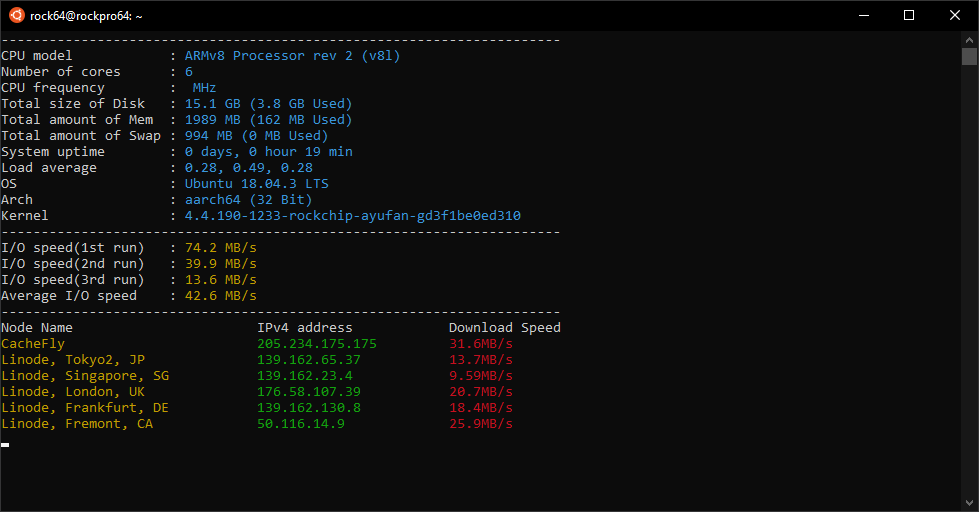979x512 pixels.
Task: Click the Linode, Tokyo2, JP entry
Action: (73, 360)
